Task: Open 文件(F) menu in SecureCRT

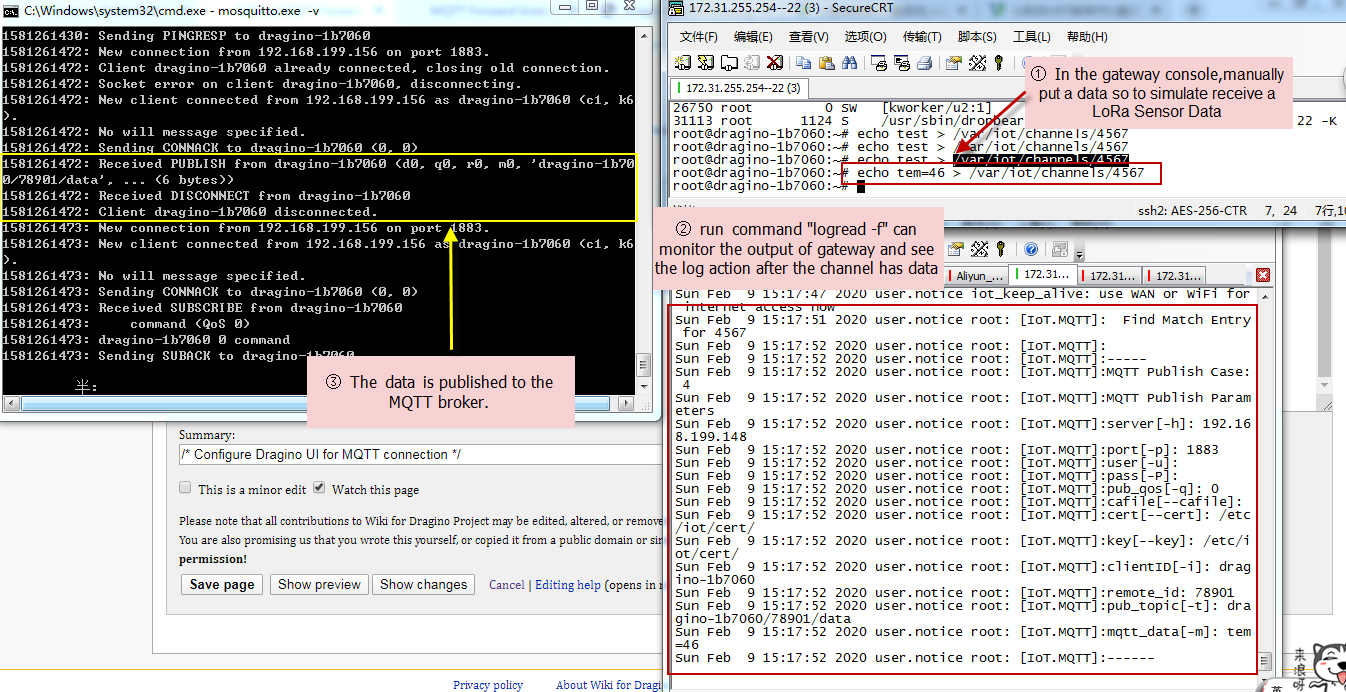Action: [699, 37]
